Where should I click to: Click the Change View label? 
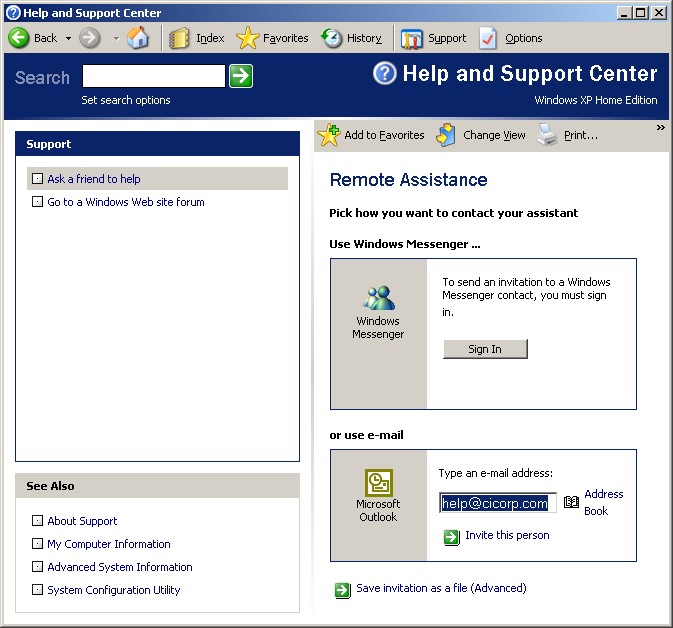(494, 135)
